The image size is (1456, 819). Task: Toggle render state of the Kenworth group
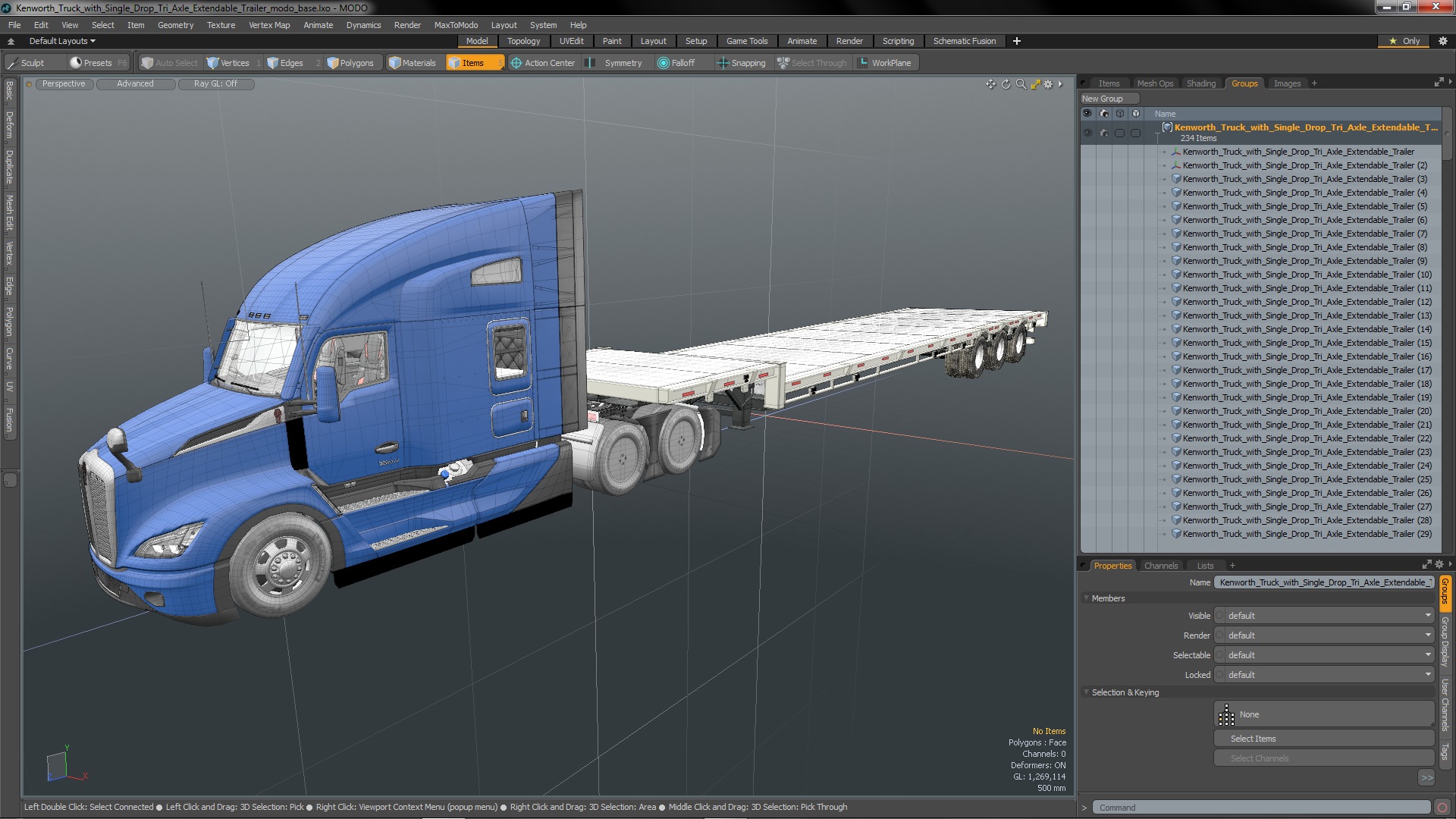coord(1104,133)
